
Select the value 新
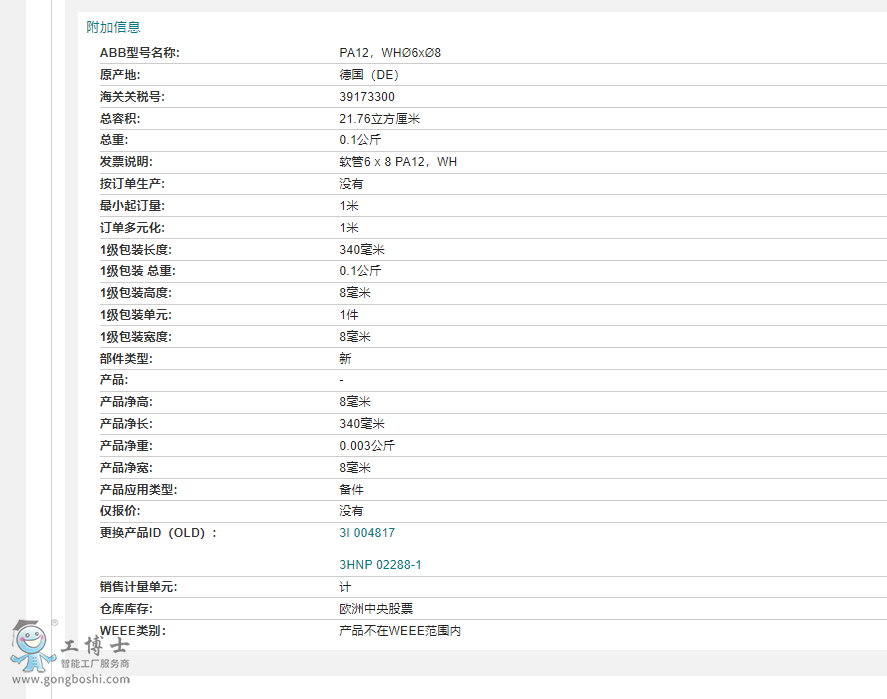[345, 359]
